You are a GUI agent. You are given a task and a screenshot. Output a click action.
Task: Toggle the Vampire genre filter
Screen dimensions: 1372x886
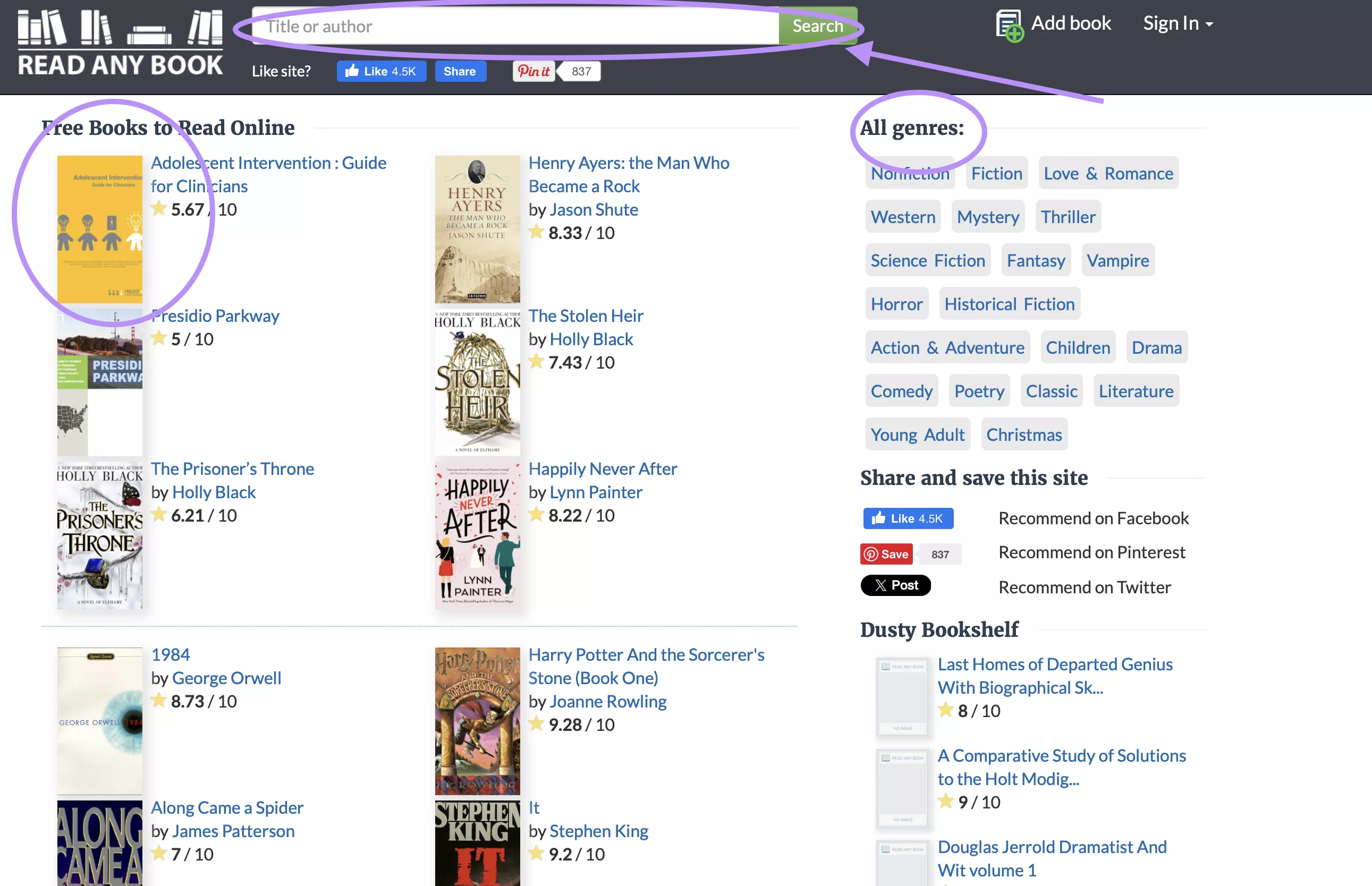click(1117, 260)
